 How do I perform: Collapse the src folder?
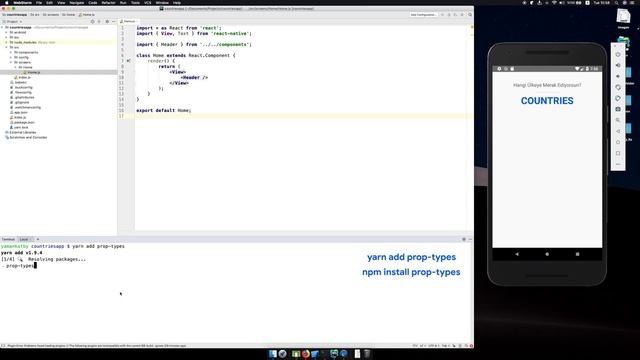pos(7,47)
